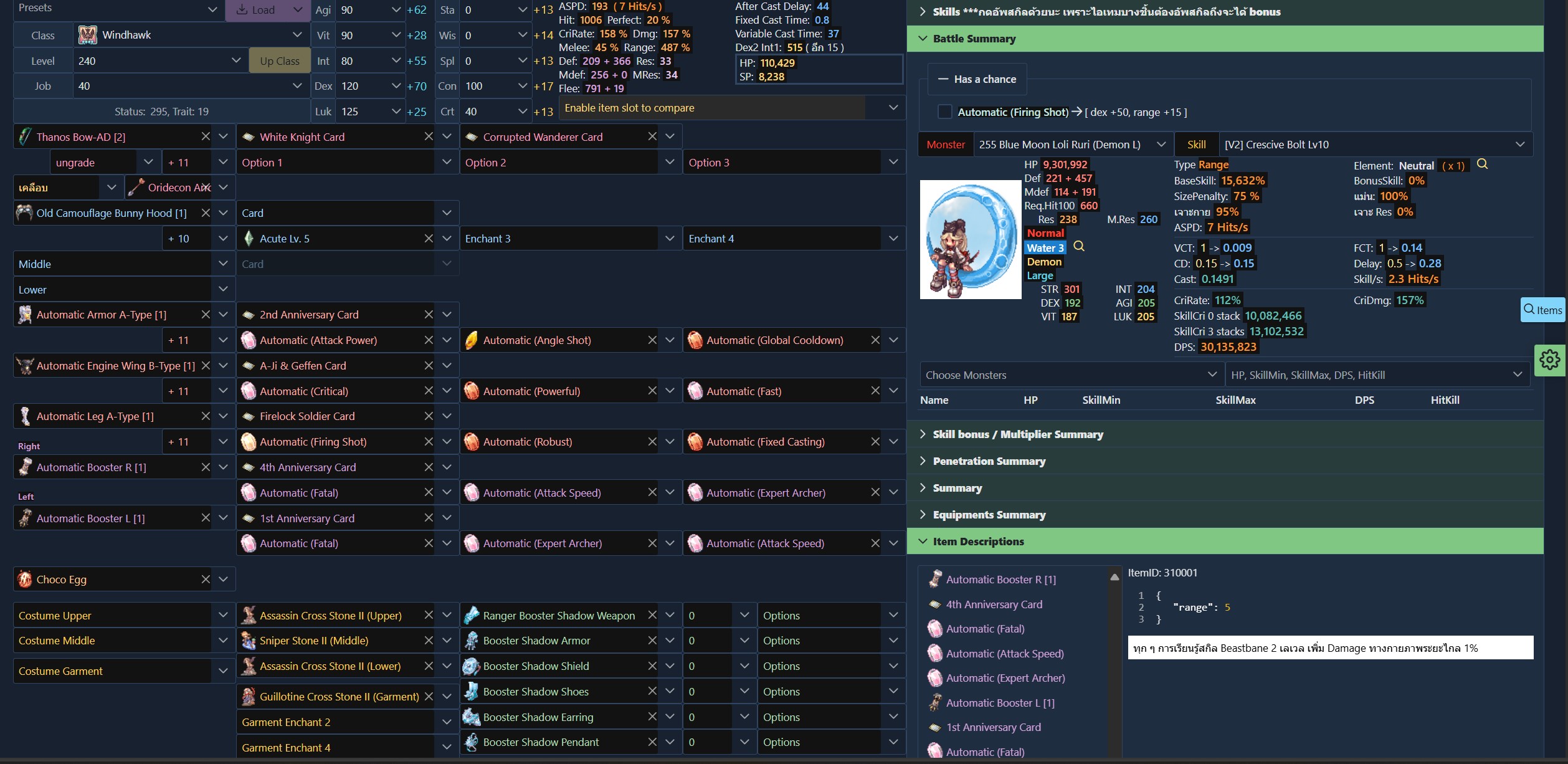Collapse the Has a chance section

(x=977, y=79)
